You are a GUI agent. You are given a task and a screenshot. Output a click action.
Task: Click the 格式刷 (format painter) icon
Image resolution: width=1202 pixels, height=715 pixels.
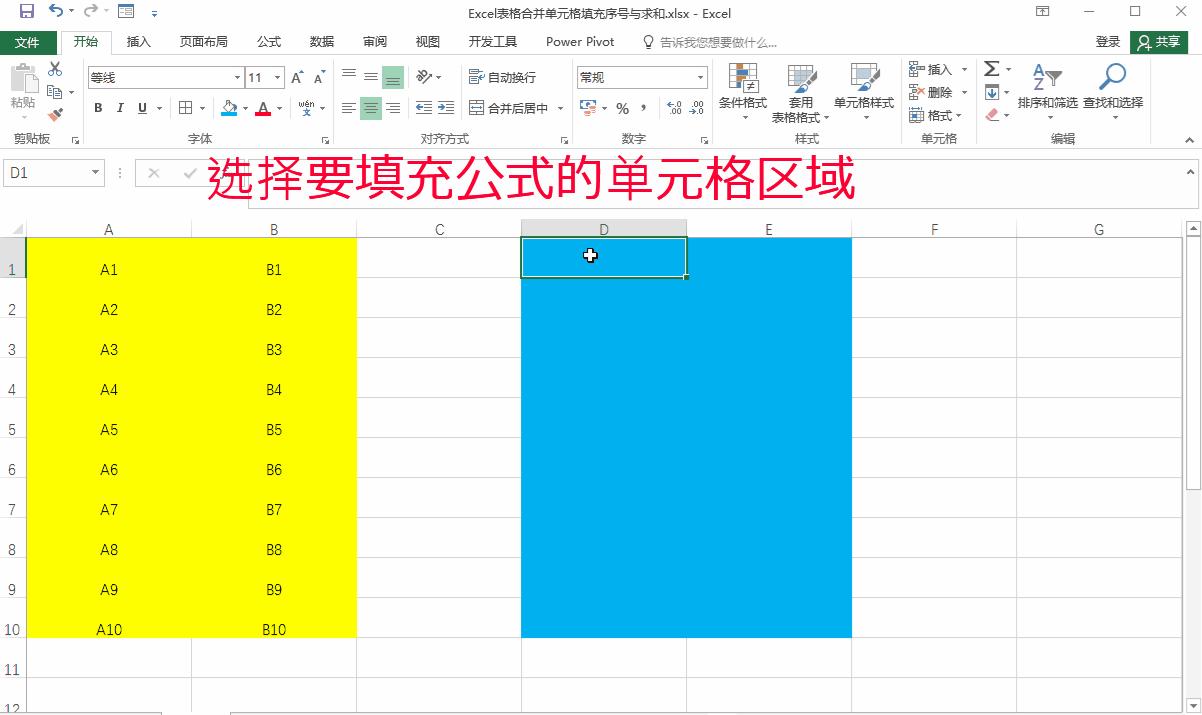[56, 114]
